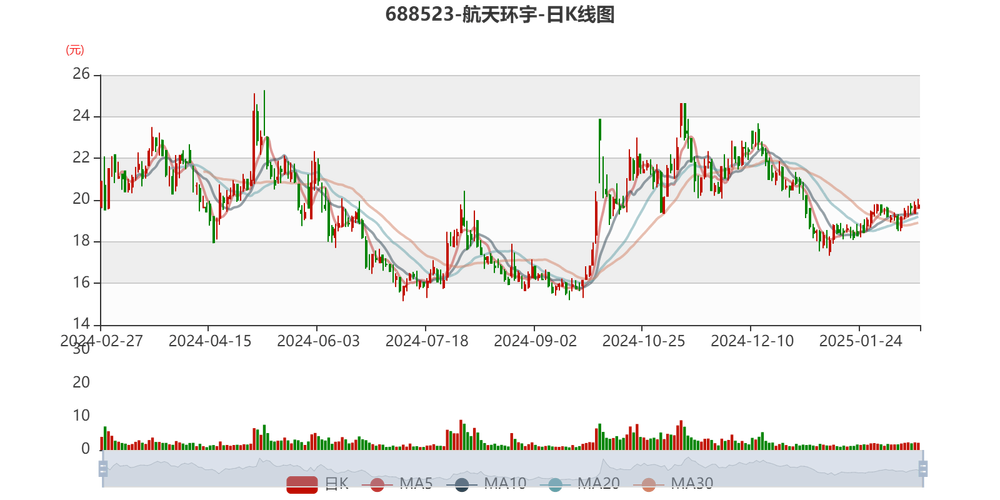This screenshot has height=500, width=1000.
Task: Click inside the data zoom overview strip
Action: 512,469
